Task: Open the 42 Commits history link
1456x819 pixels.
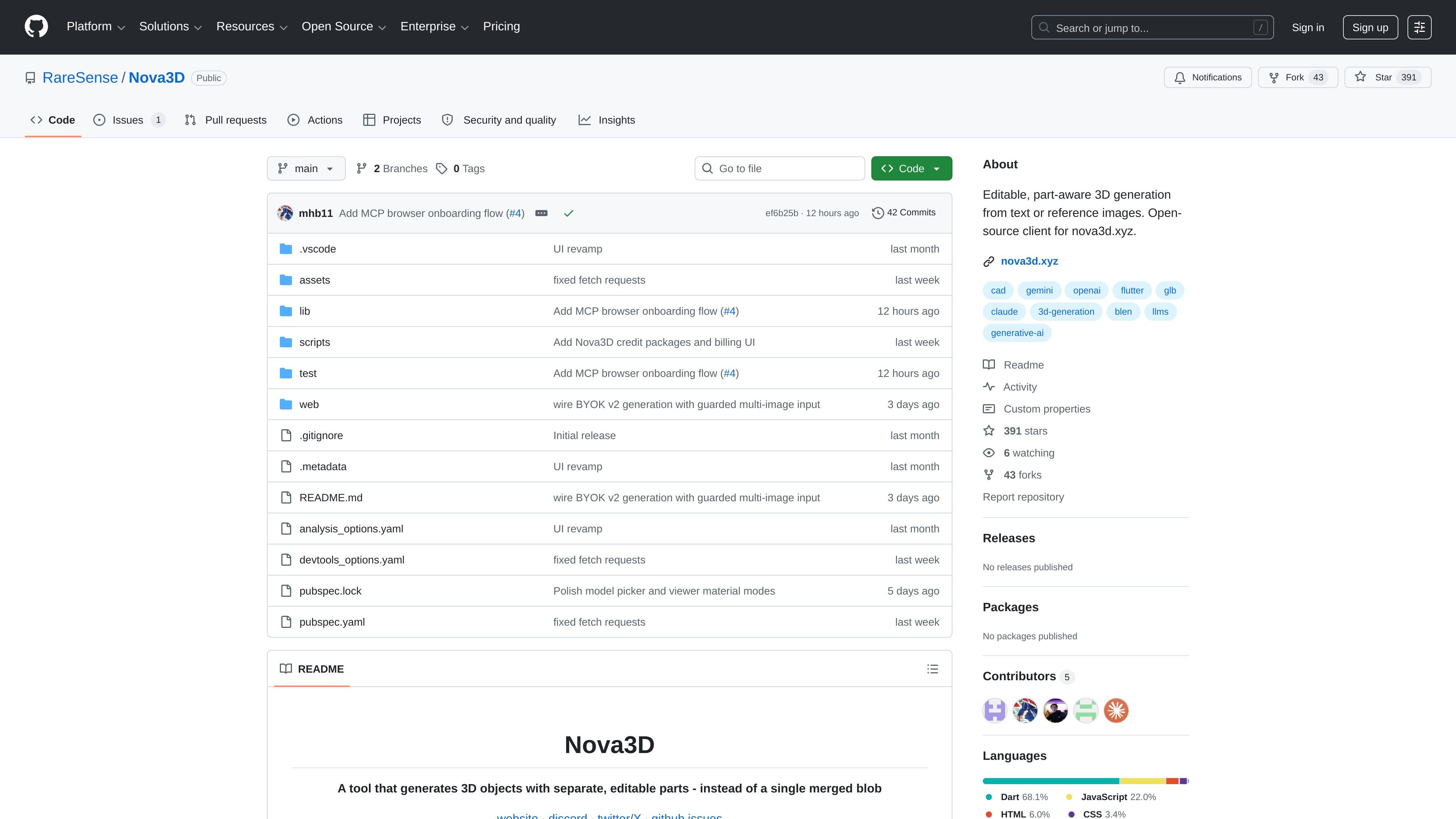Action: (x=904, y=212)
